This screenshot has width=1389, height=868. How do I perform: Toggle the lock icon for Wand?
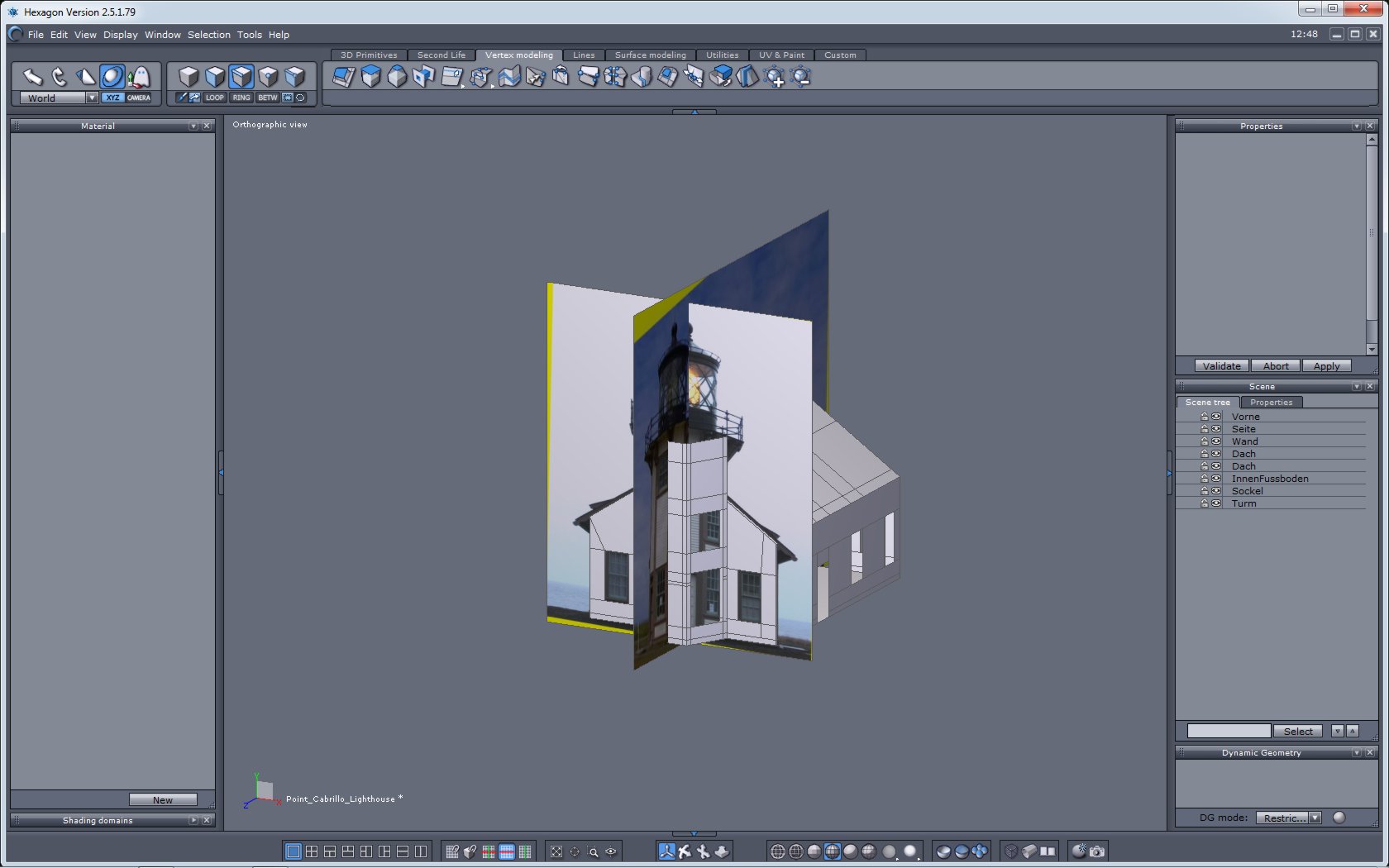[x=1205, y=441]
